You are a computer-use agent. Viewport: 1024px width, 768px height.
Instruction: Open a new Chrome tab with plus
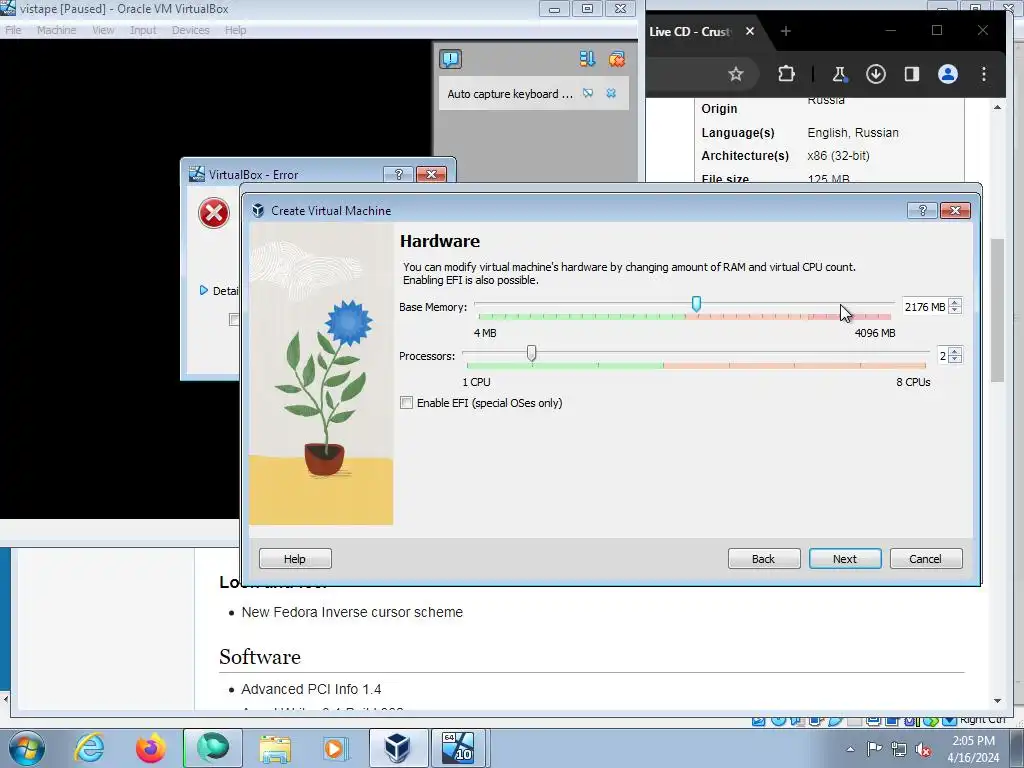pos(786,31)
